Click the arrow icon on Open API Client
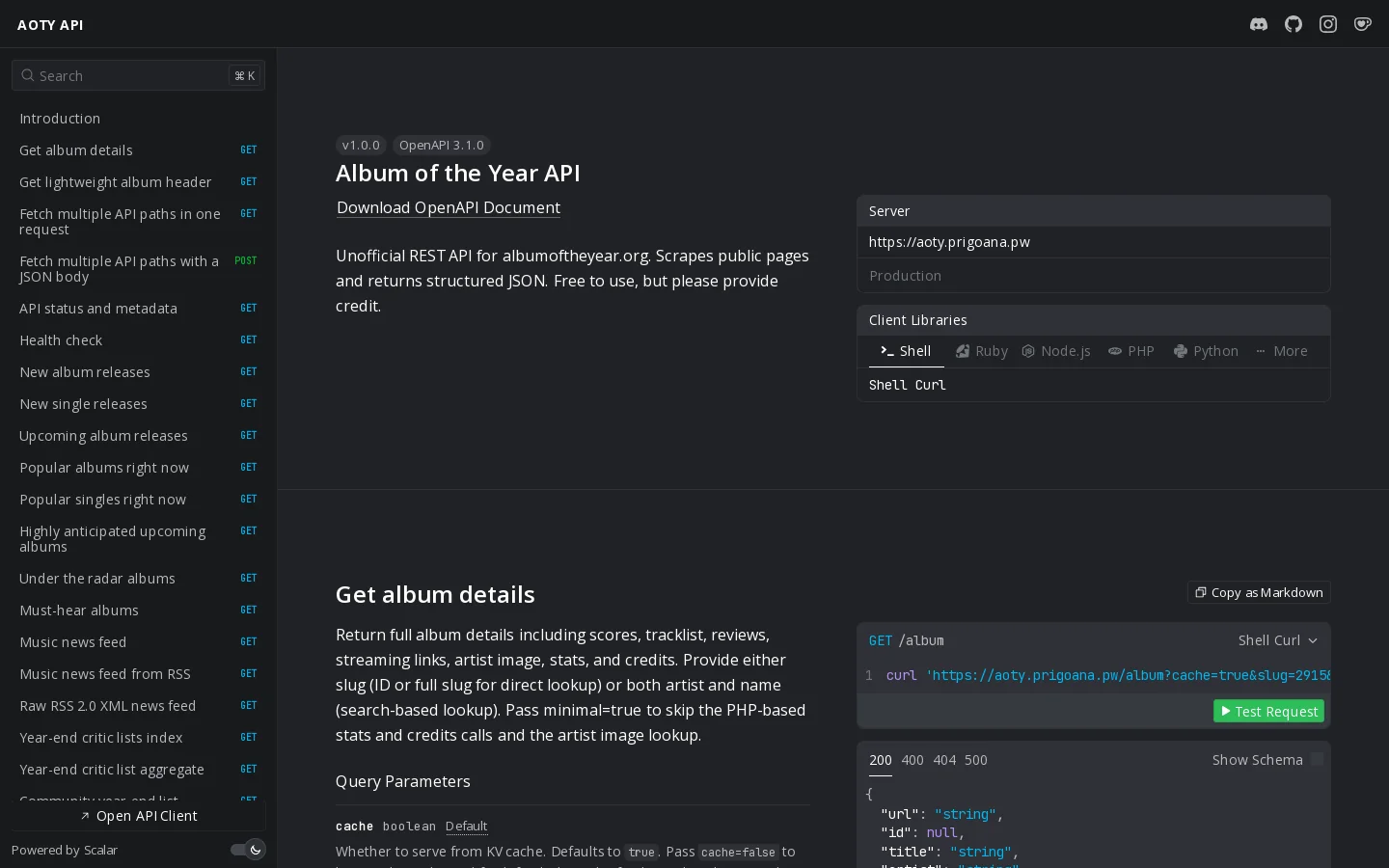 [x=85, y=816]
